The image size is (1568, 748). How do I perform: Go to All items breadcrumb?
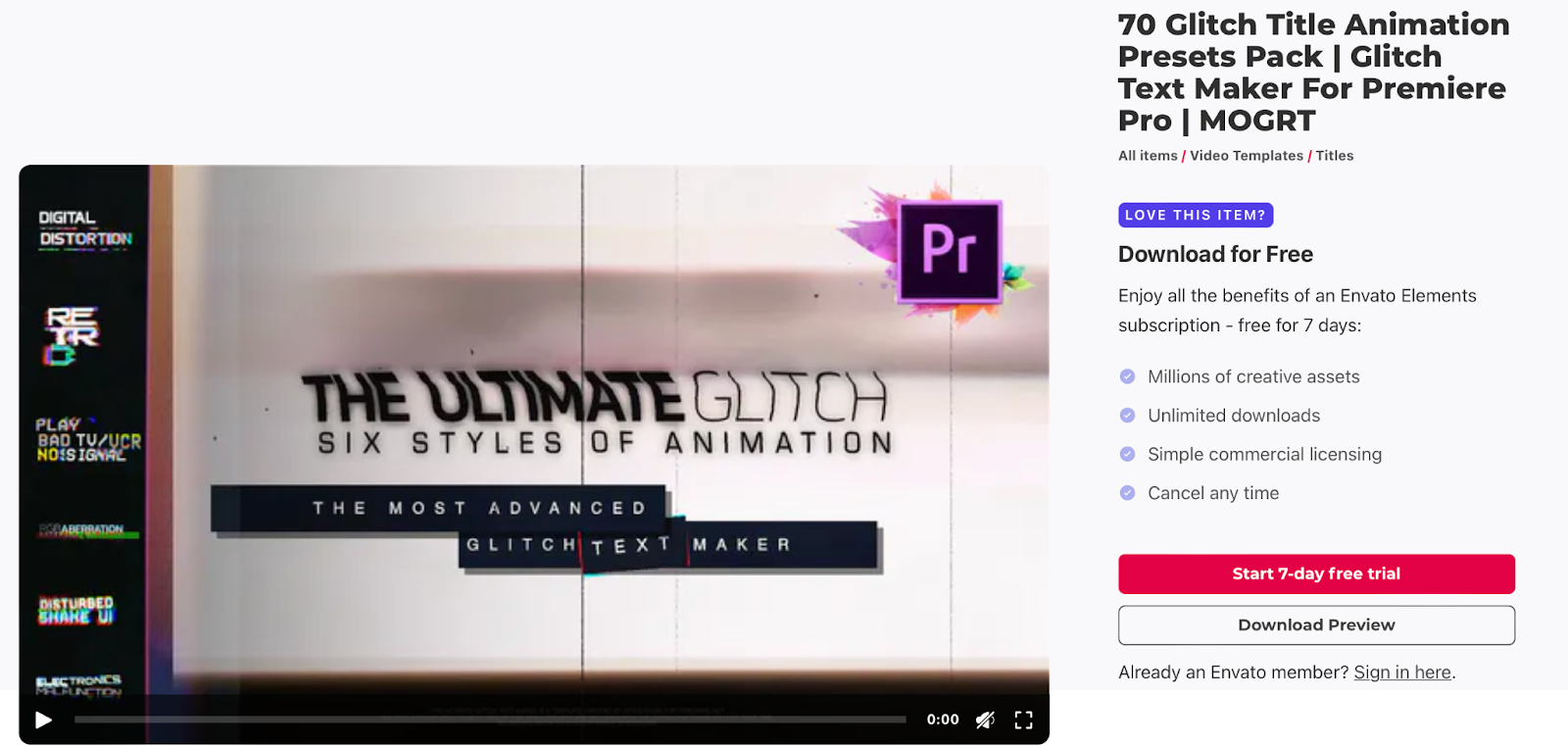[1148, 156]
